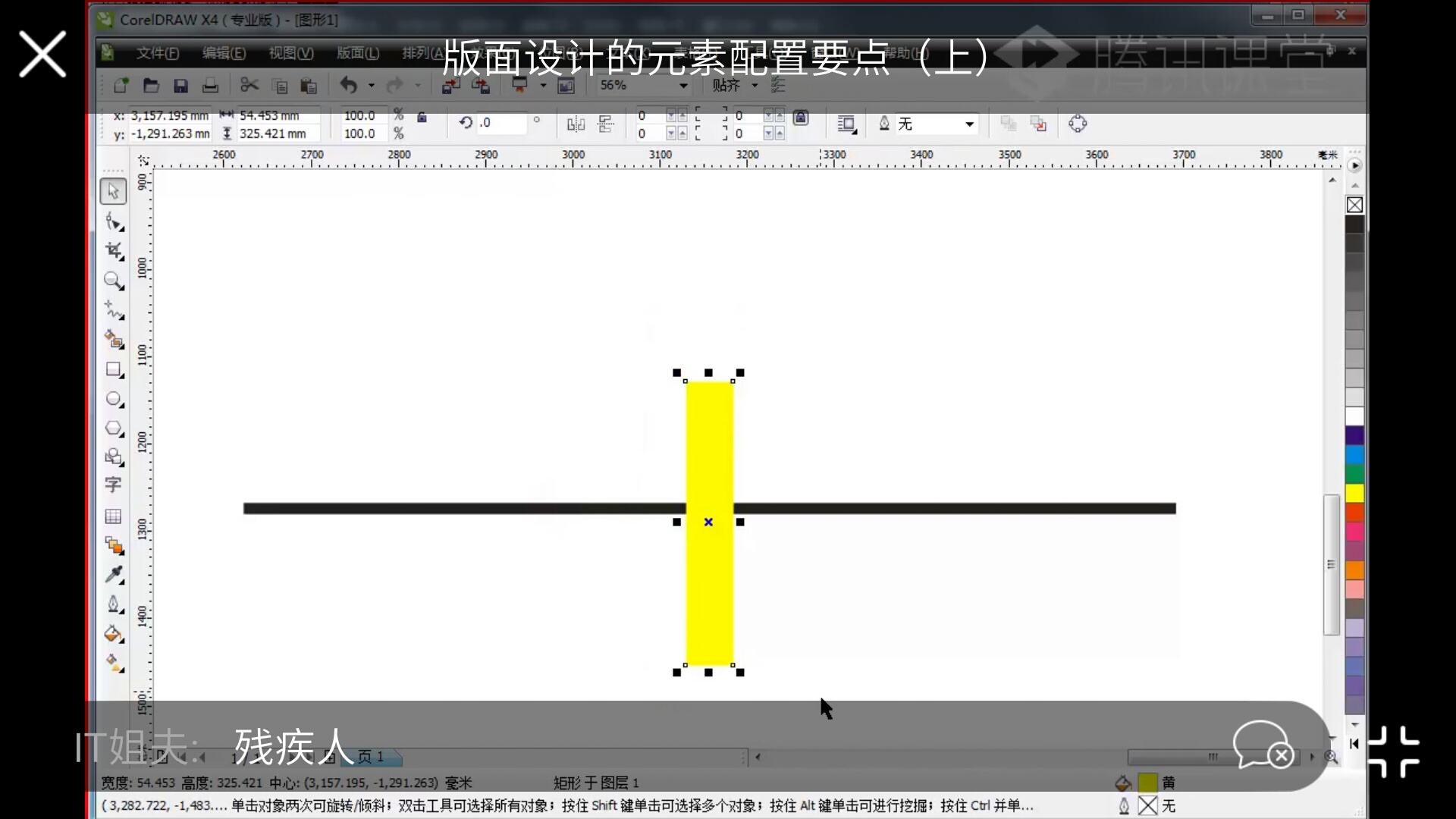This screenshot has width=1456, height=819.
Task: Select the Ellipse tool
Action: [114, 400]
